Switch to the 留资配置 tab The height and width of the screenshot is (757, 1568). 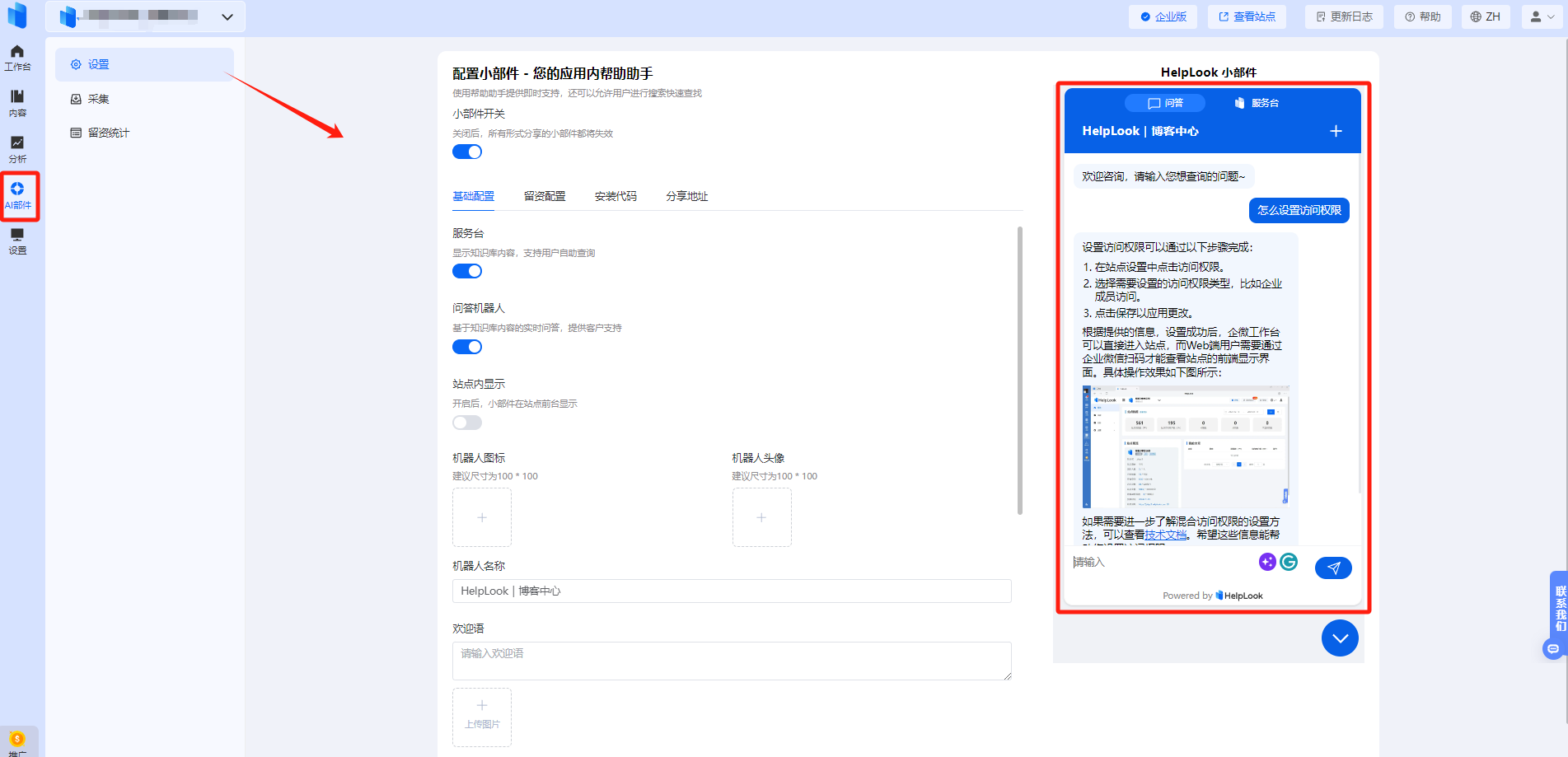545,196
